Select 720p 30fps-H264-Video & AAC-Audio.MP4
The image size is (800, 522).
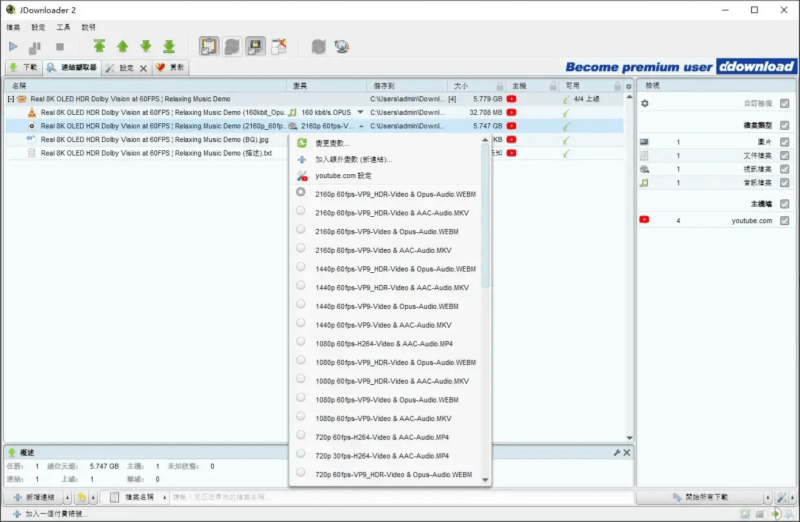(386, 456)
